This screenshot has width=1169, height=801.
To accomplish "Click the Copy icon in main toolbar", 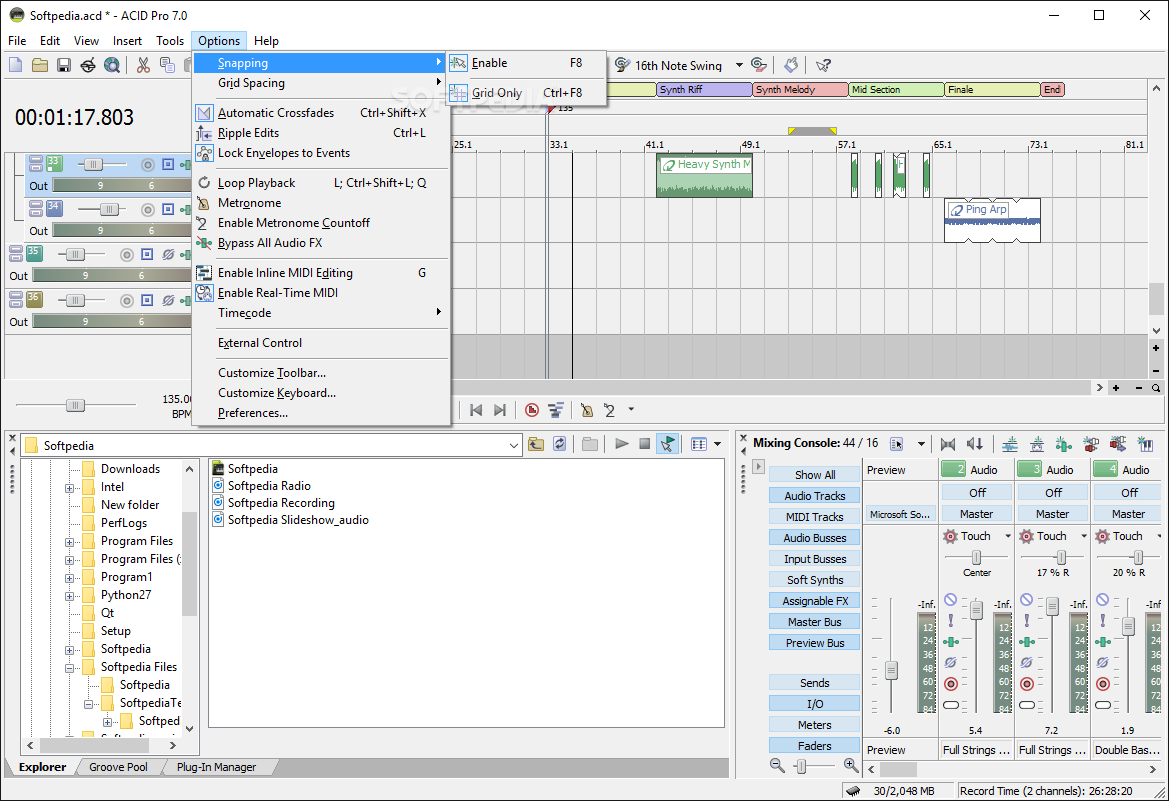I will tap(167, 65).
